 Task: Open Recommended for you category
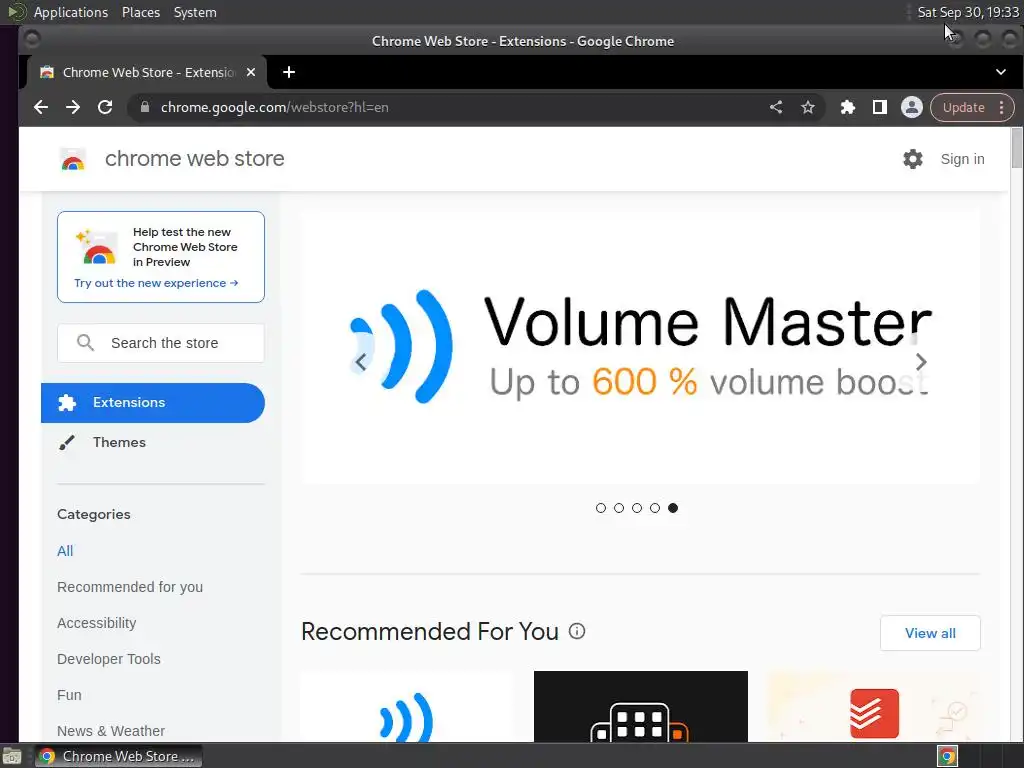[130, 586]
